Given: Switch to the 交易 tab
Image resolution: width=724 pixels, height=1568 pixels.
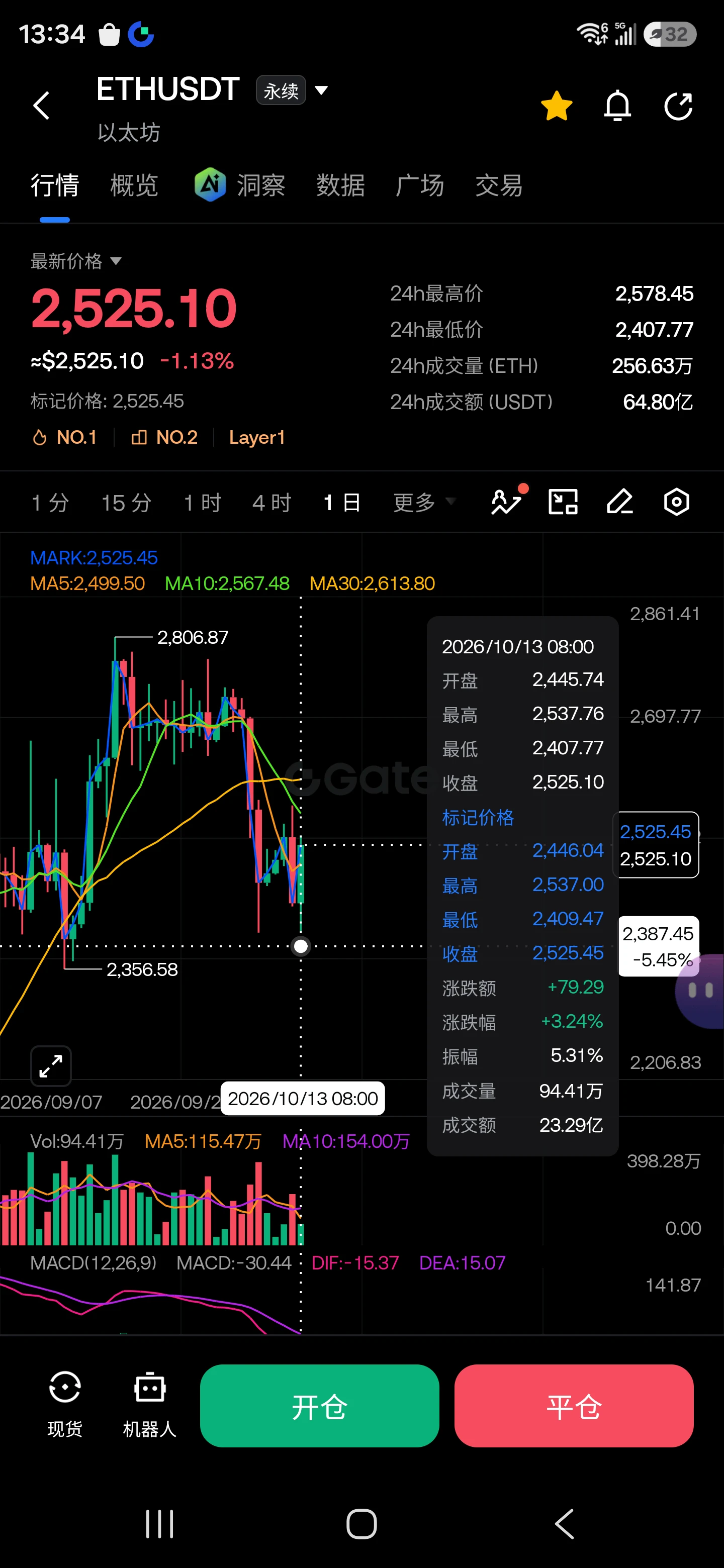Looking at the screenshot, I should pos(499,185).
